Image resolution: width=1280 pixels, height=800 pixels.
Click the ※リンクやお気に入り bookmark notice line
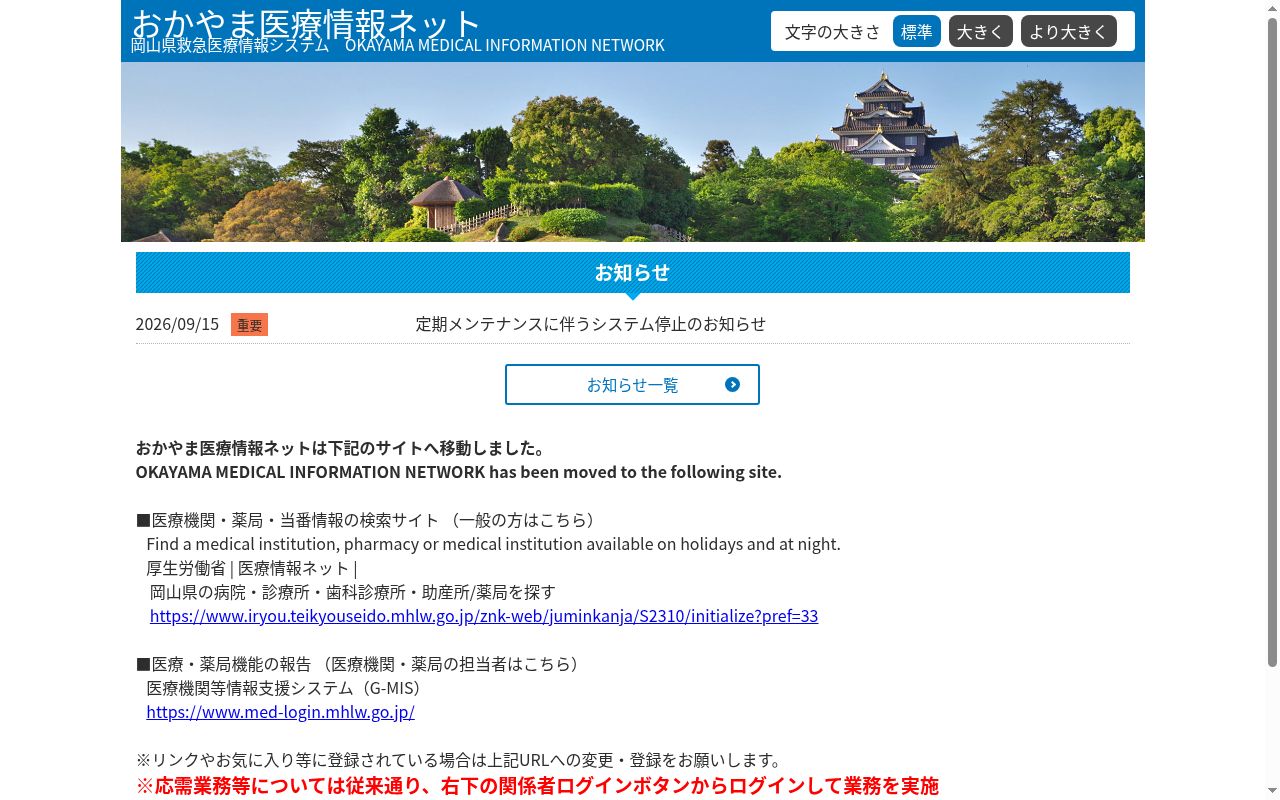click(x=459, y=760)
